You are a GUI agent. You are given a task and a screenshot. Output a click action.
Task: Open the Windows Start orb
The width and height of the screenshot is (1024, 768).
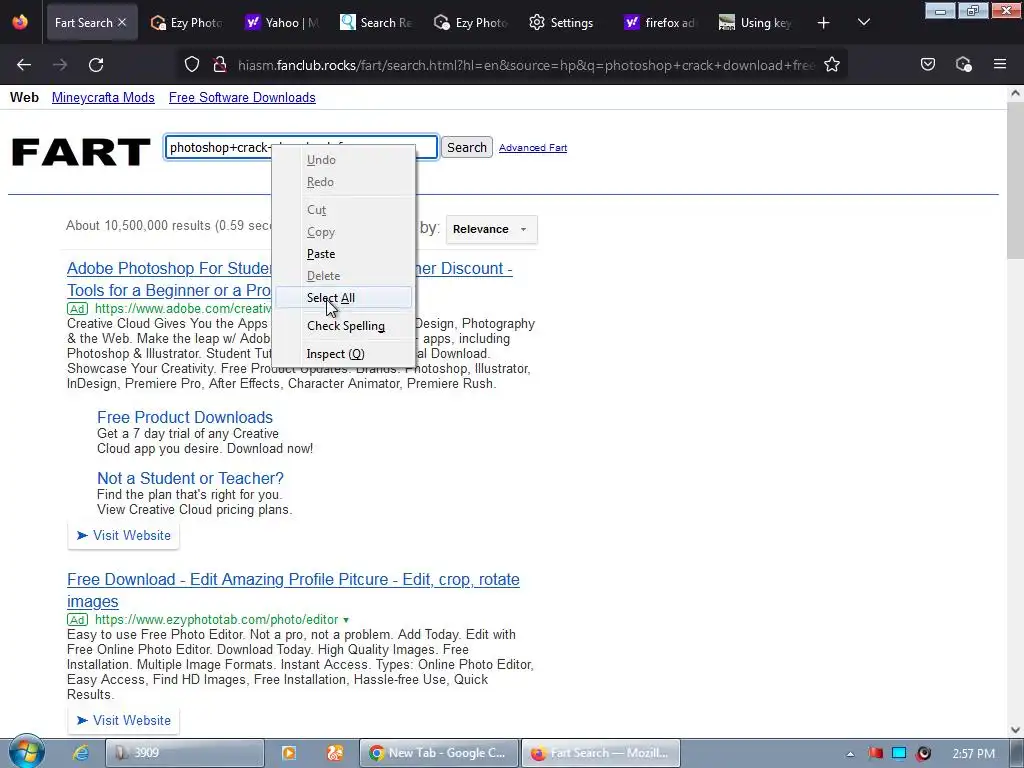point(26,752)
